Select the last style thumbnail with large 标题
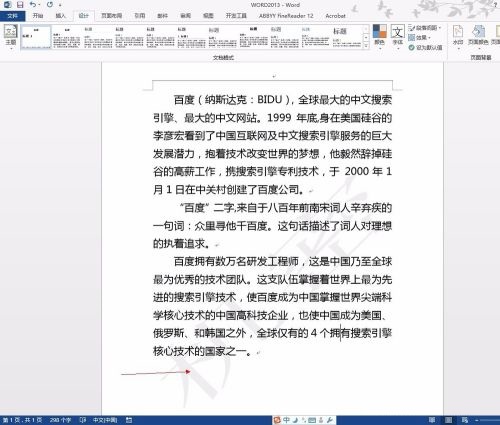Screen dimensions: 500x425 [347, 37]
